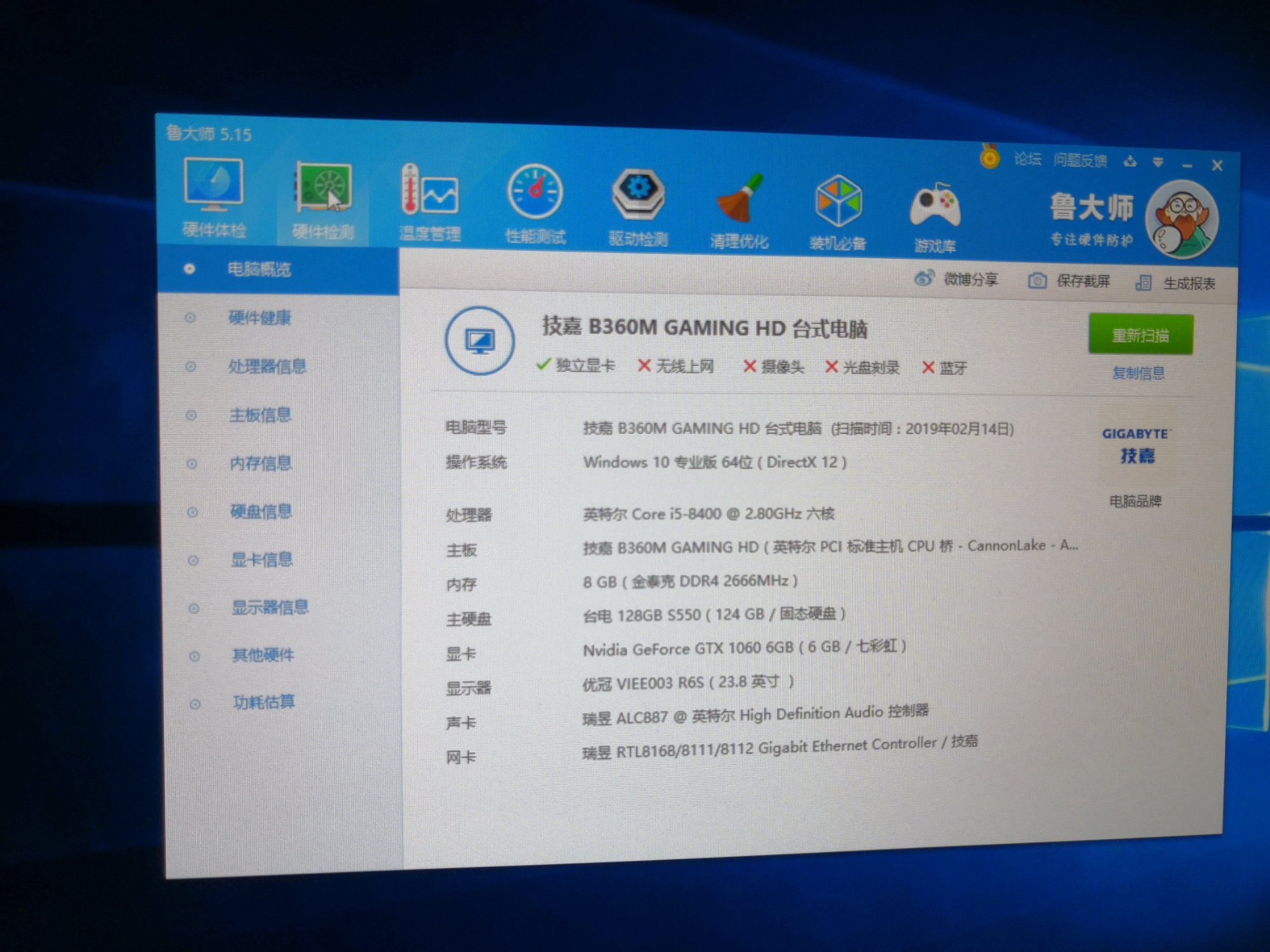Open the 内存信息 sidebar item
The height and width of the screenshot is (952, 1270).
[x=261, y=463]
